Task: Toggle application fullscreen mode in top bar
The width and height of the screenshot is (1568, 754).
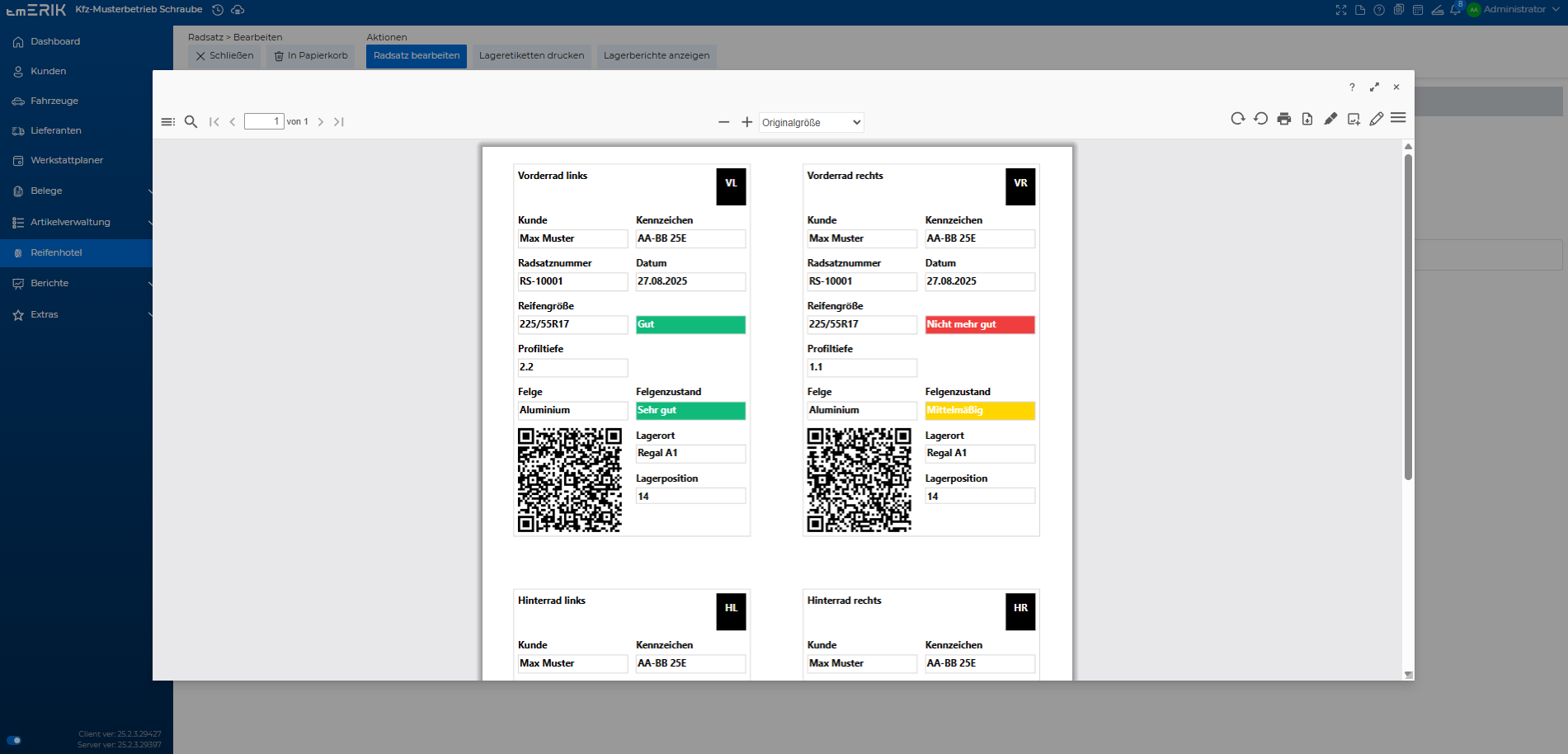Action: click(x=1341, y=10)
